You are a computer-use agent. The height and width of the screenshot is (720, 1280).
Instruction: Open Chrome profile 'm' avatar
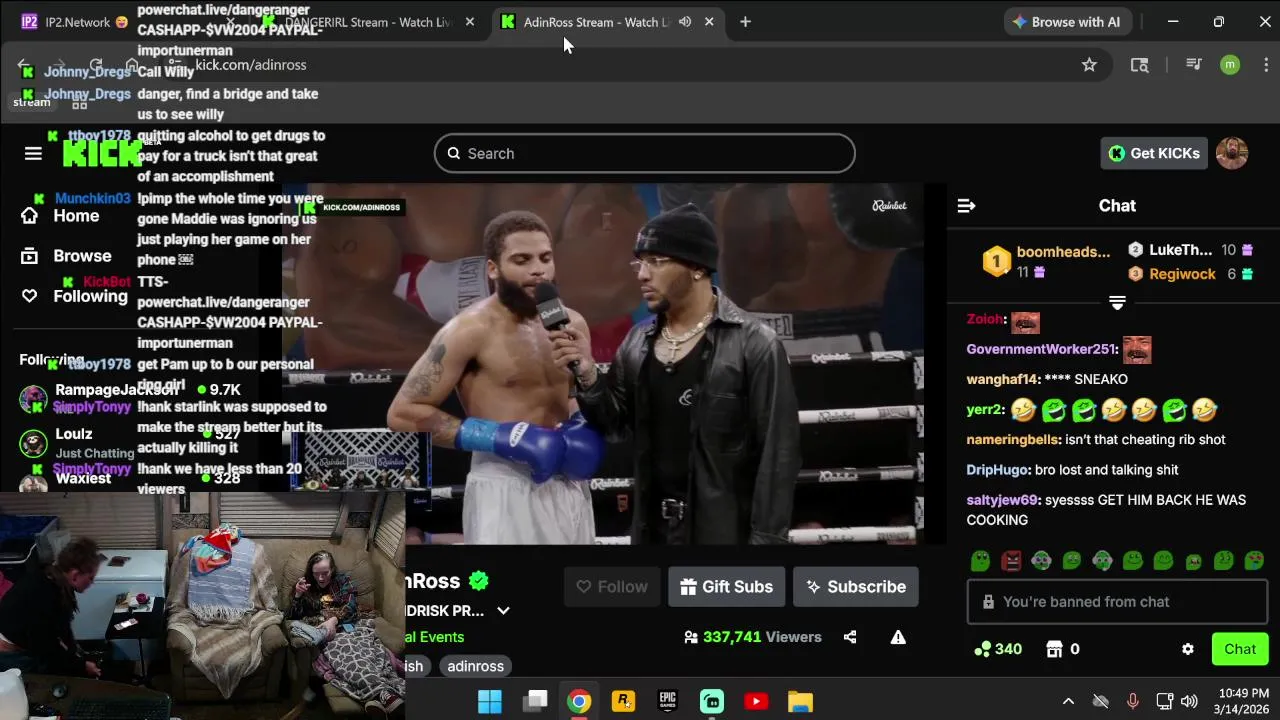pyautogui.click(x=1230, y=65)
